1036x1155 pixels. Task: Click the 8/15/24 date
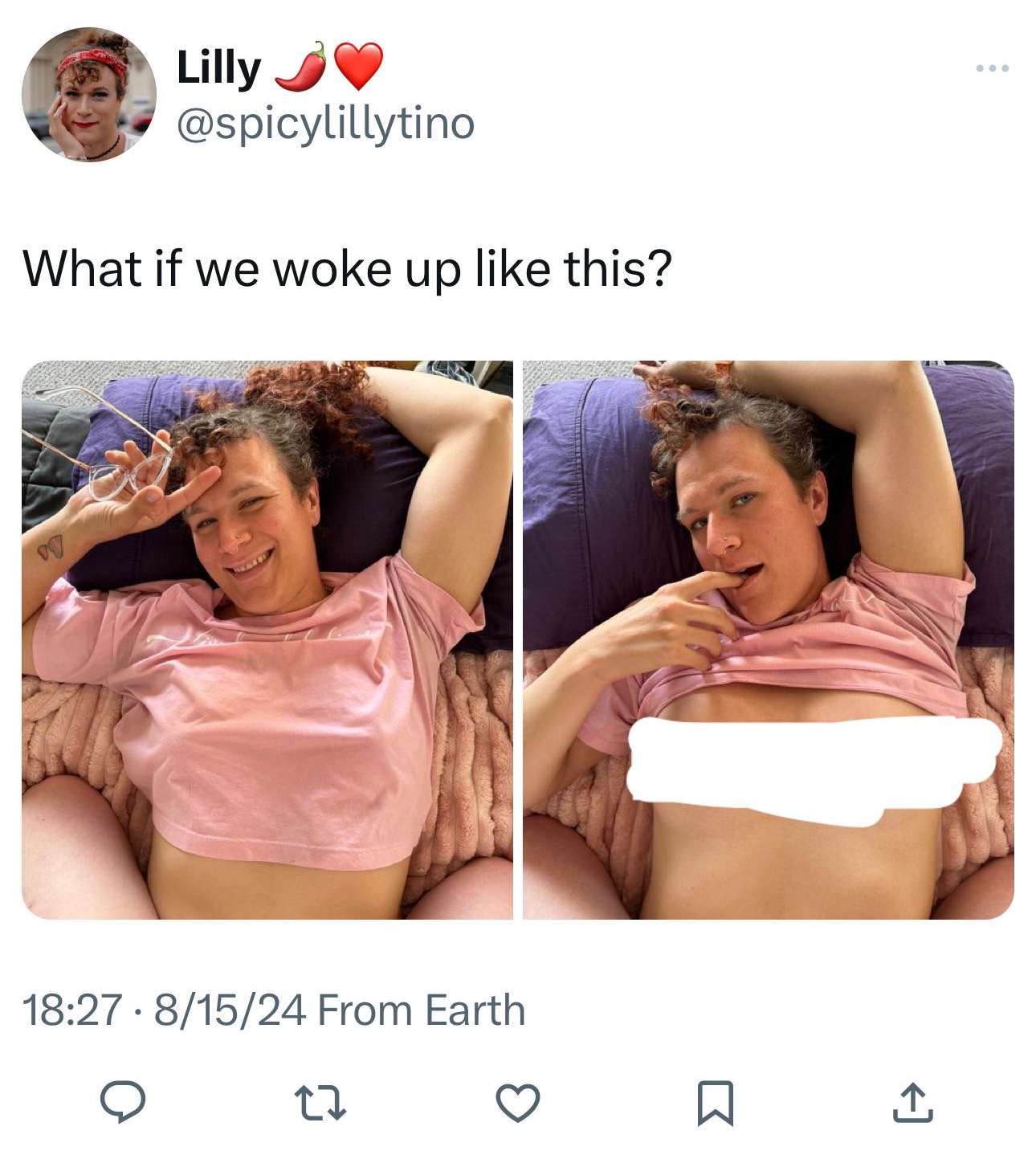point(230,1010)
